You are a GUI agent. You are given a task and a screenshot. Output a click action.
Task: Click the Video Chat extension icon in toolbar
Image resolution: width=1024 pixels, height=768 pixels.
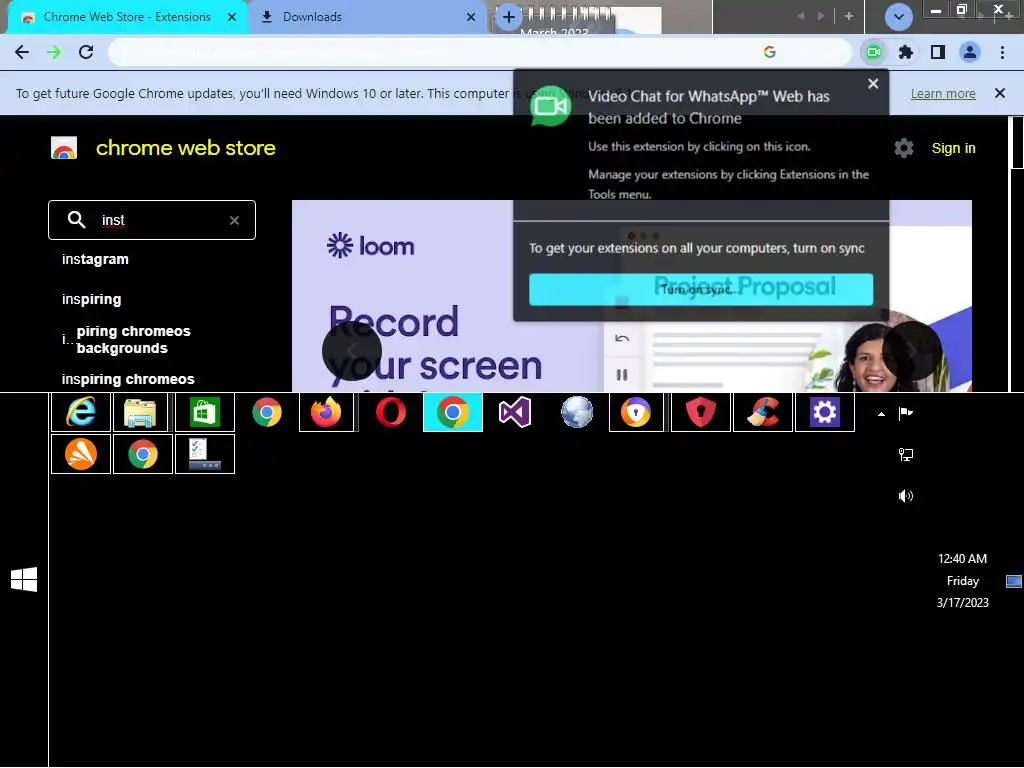[x=874, y=52]
